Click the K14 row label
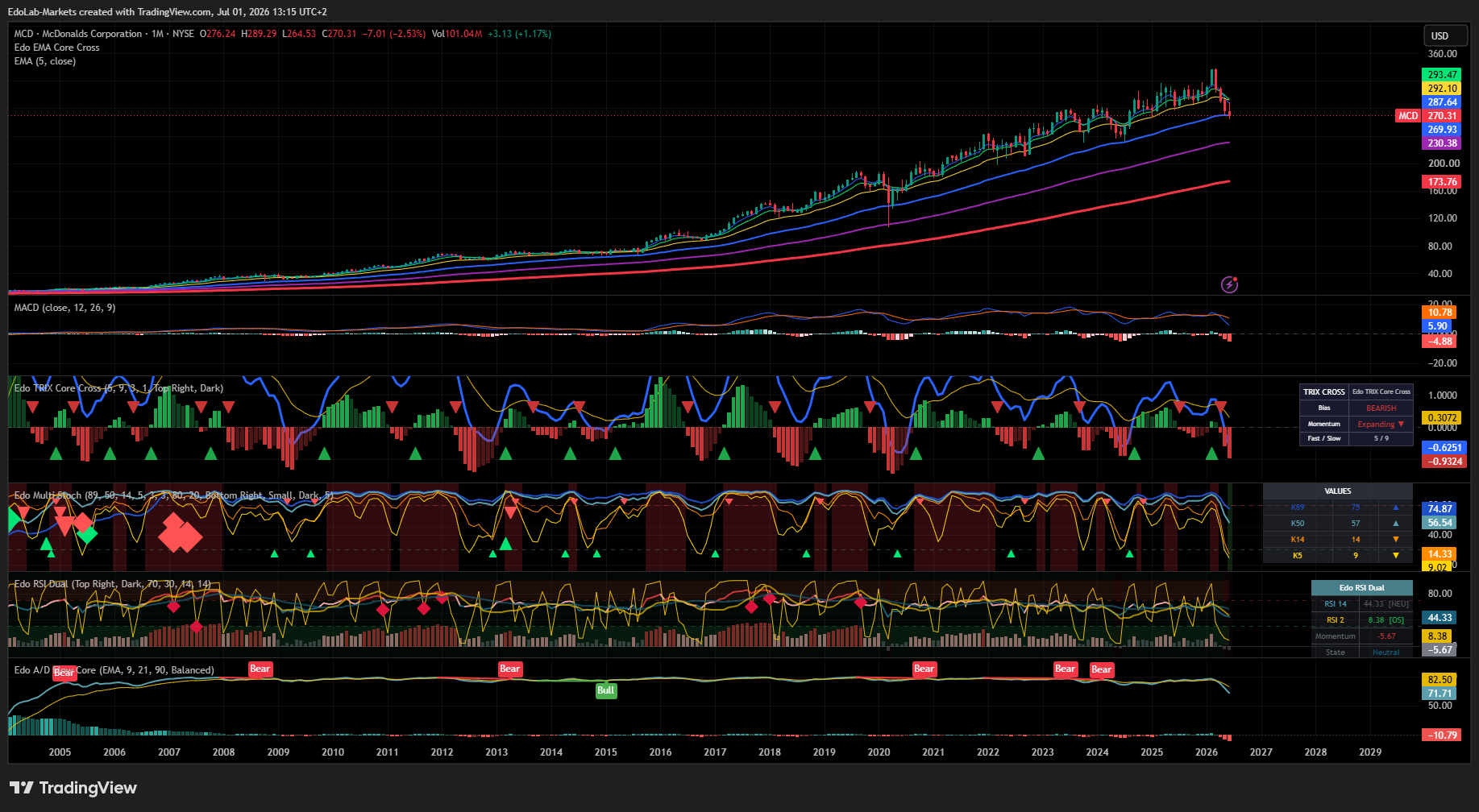Viewport: 1479px width, 812px height. click(x=1298, y=540)
